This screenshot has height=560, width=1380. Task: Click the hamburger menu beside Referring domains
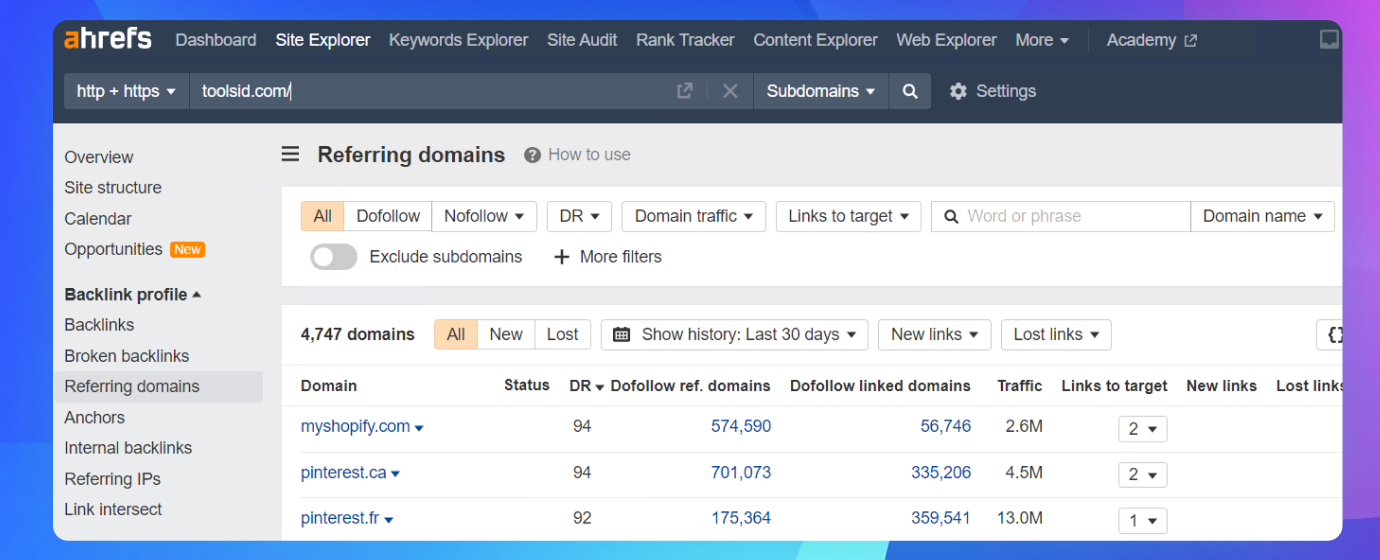pyautogui.click(x=290, y=154)
